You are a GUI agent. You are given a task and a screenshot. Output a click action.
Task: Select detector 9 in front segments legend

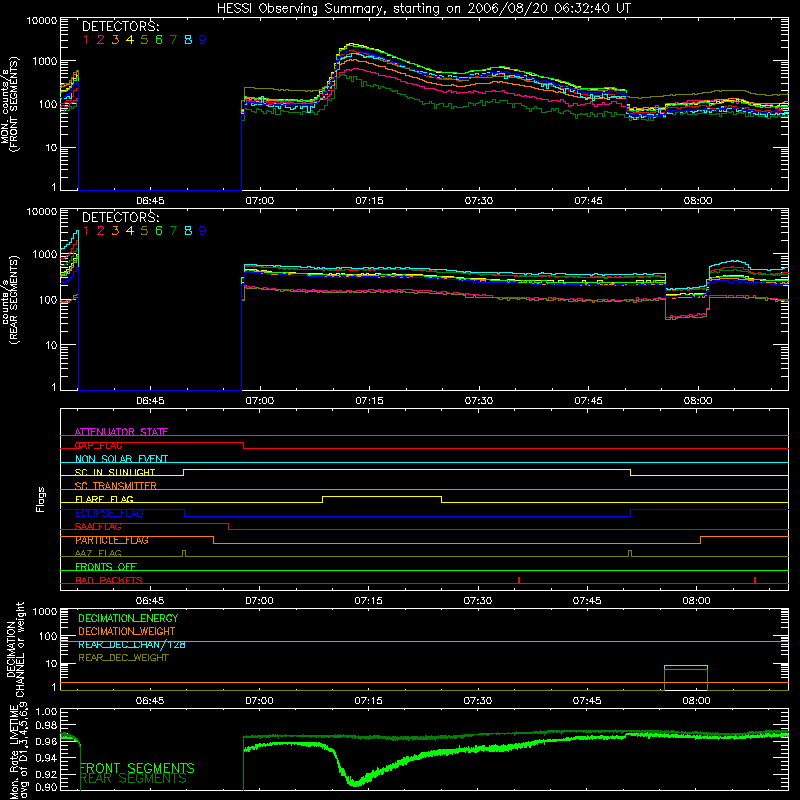pos(203,40)
